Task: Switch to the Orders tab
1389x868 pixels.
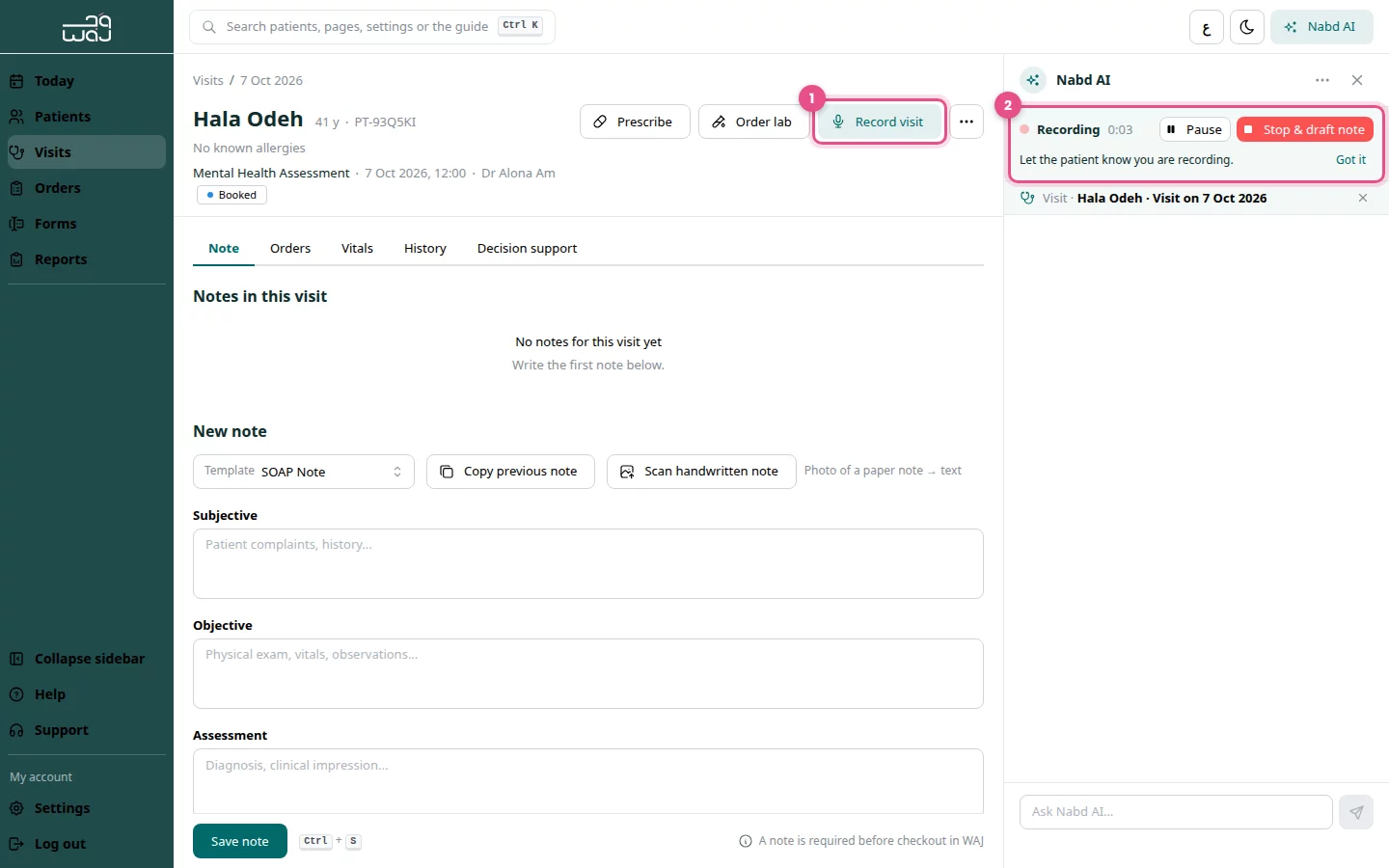Action: (290, 248)
